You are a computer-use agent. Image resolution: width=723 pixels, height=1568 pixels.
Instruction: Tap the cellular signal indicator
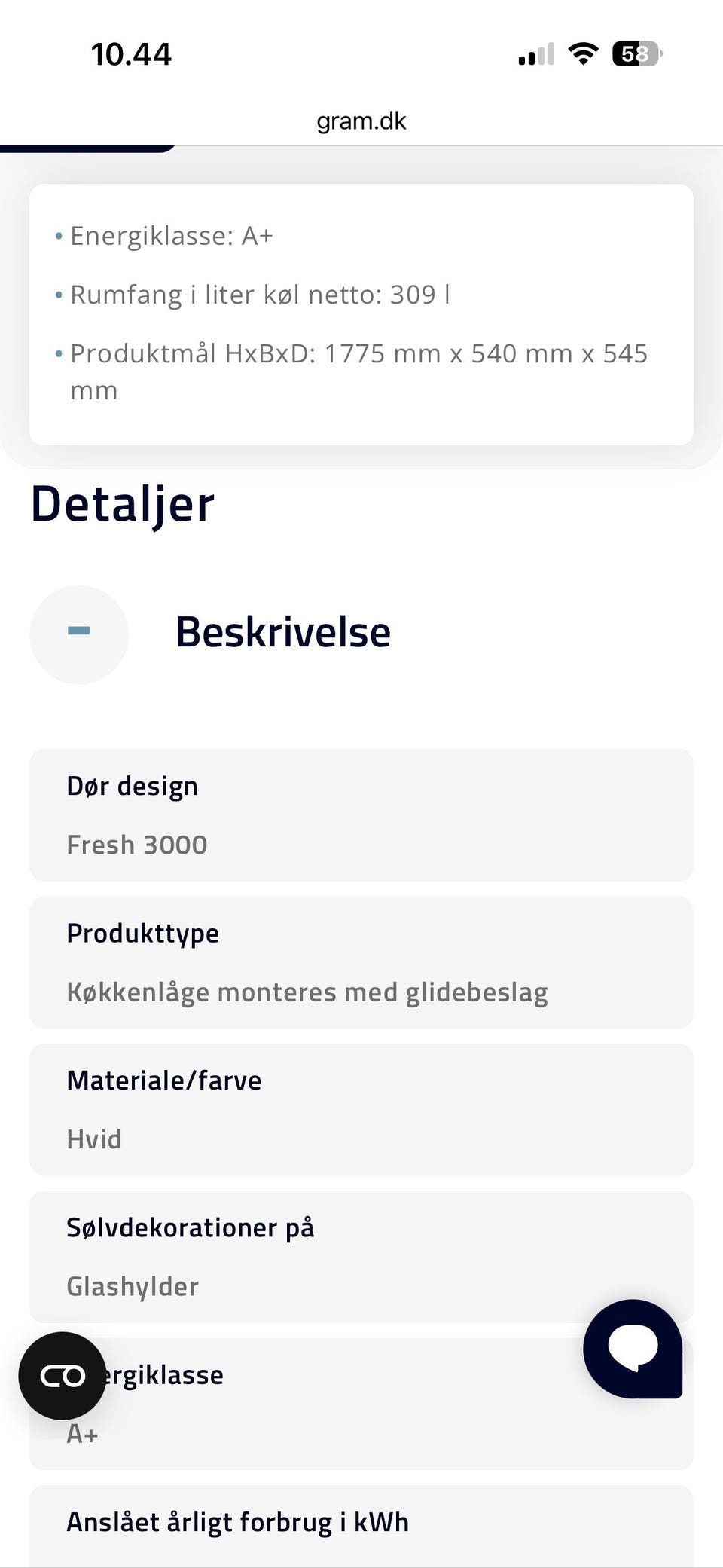point(535,53)
